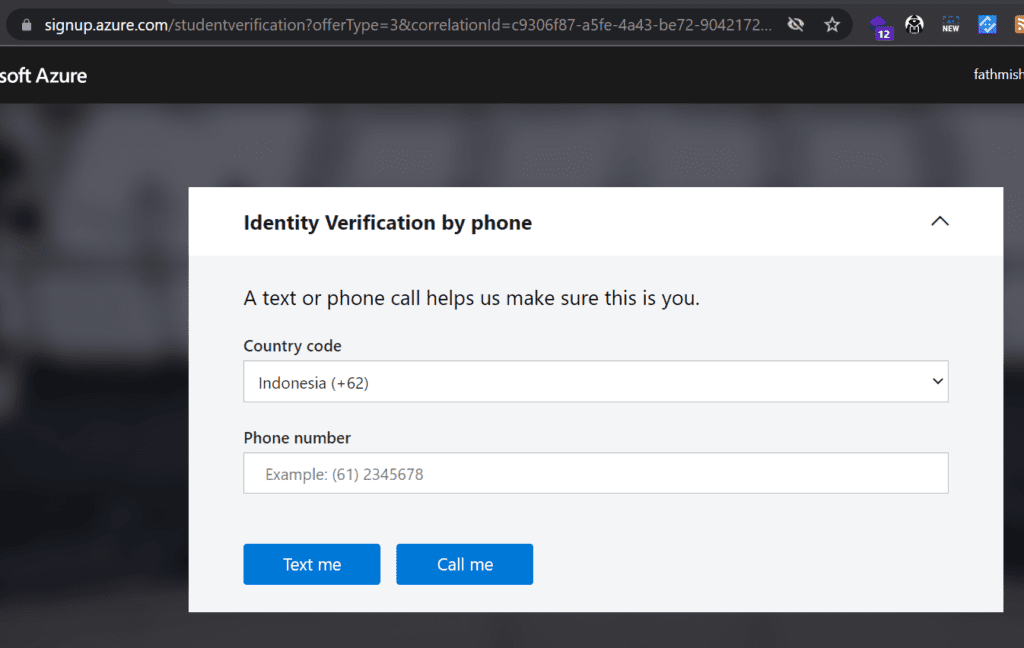Screen dimensions: 1024x648
Task: Select the Microsoft Azure header link
Action: coord(44,74)
